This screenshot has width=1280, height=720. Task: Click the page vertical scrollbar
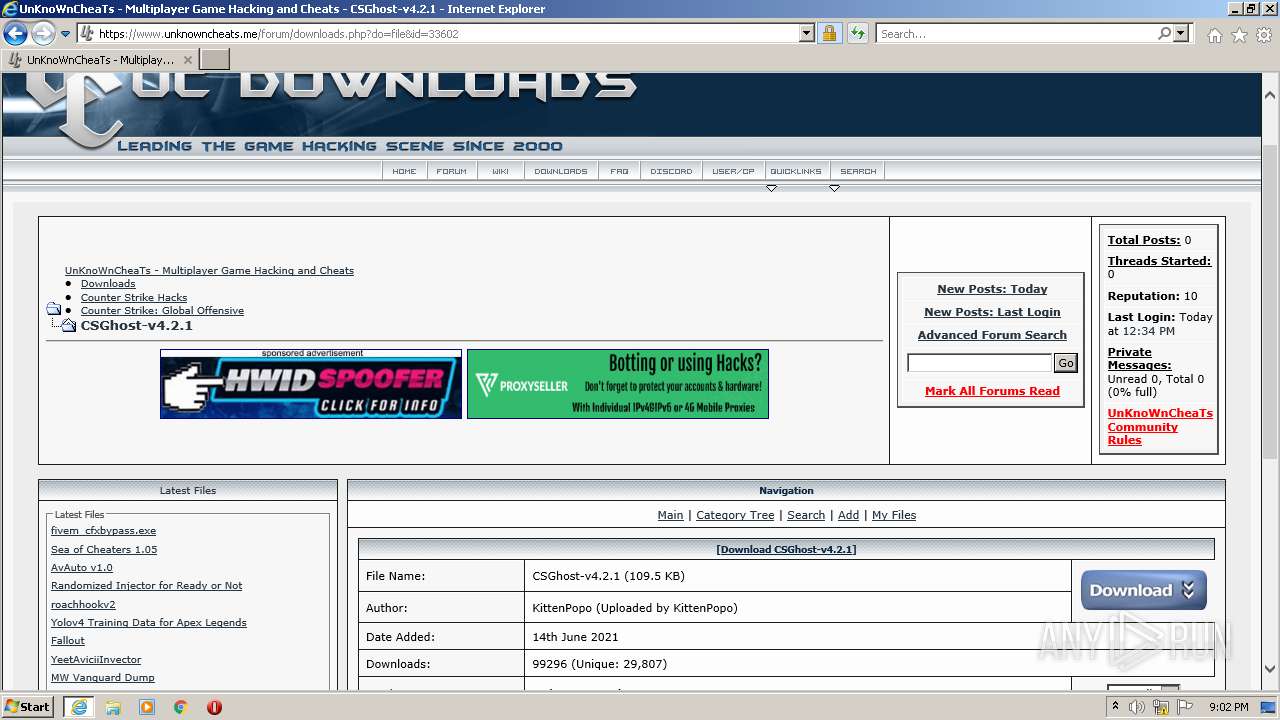[x=1270, y=300]
